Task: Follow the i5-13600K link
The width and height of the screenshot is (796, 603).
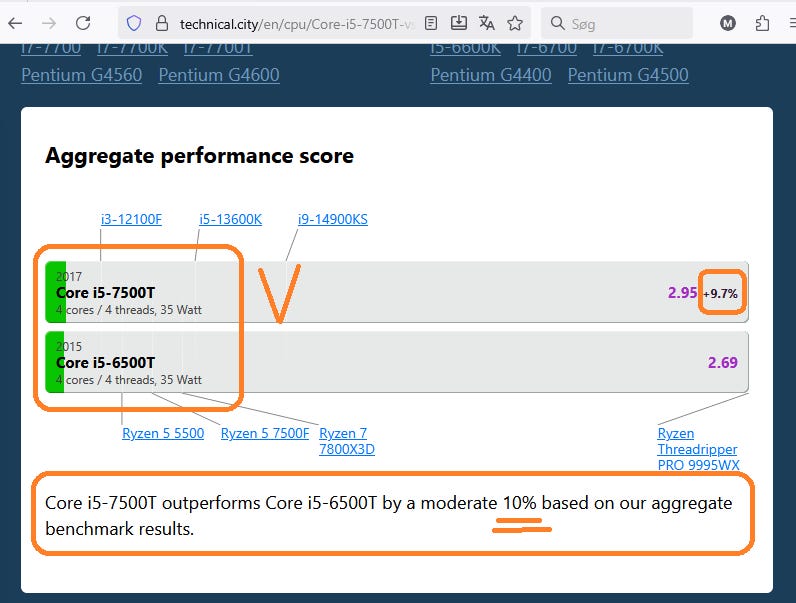Action: click(x=230, y=219)
